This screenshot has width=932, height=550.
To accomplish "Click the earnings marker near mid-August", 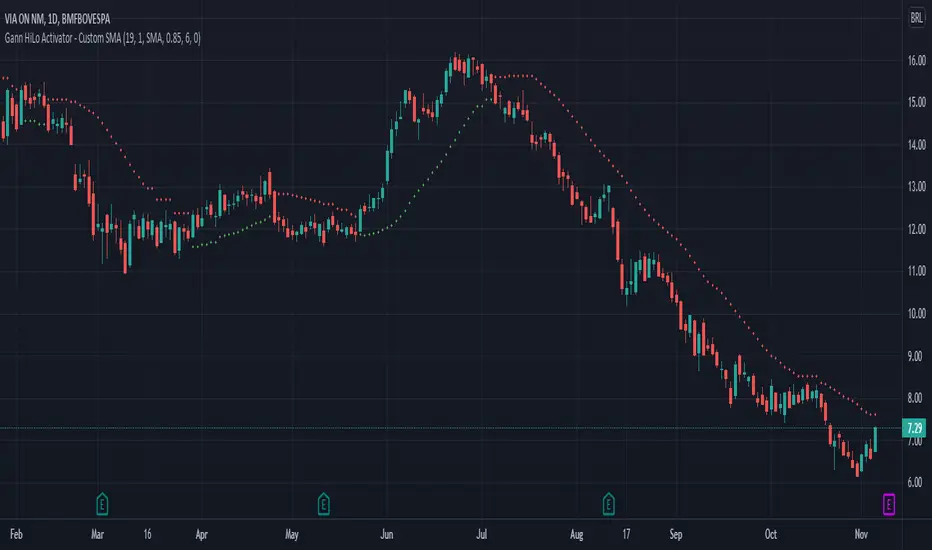I will coord(608,504).
